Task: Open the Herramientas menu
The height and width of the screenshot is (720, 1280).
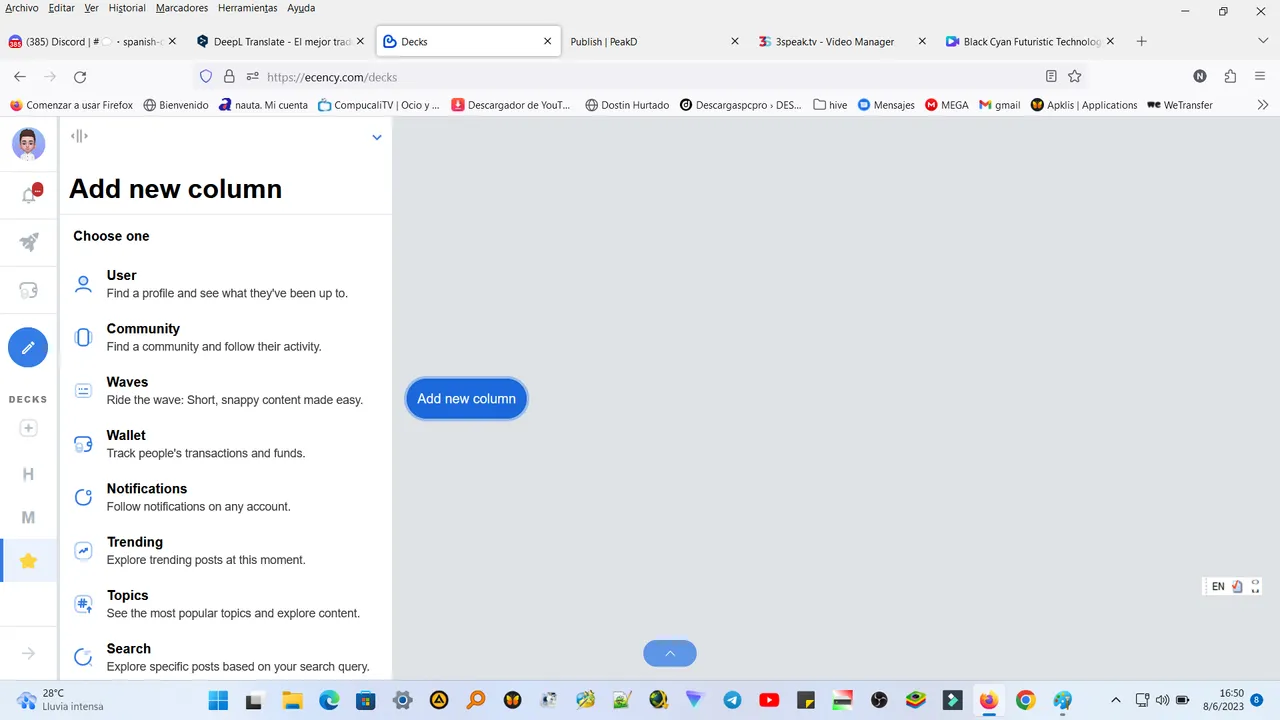Action: 248,8
